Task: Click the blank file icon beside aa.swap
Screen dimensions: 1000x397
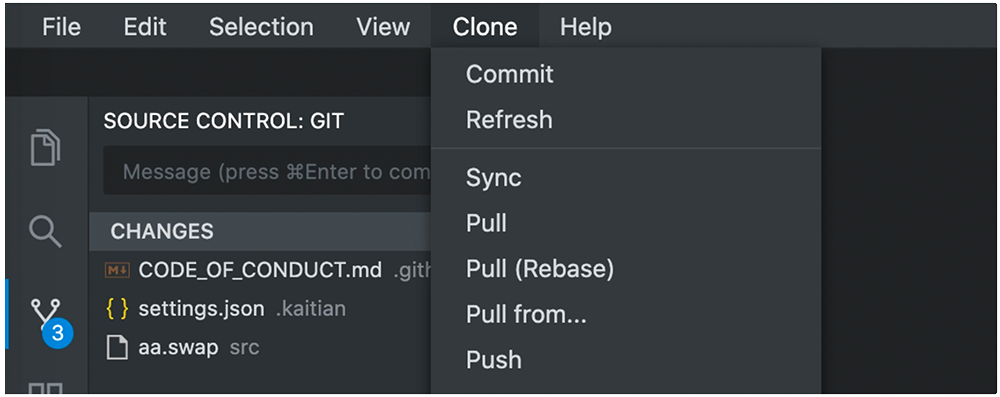Action: (x=117, y=348)
